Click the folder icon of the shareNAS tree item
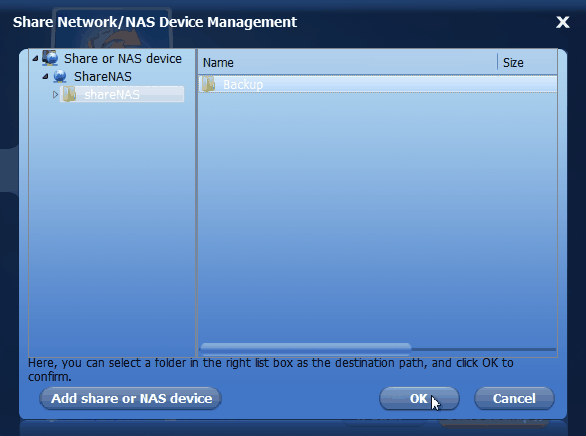The image size is (586, 436). point(69,94)
